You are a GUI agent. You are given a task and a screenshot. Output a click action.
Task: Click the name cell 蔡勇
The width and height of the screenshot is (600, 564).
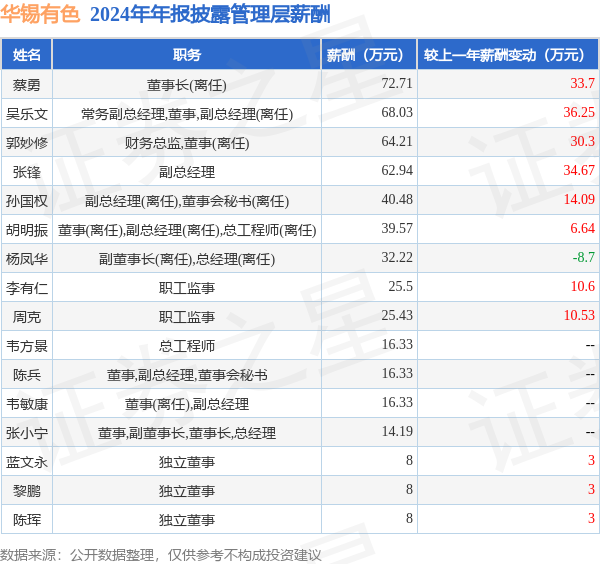[26, 85]
